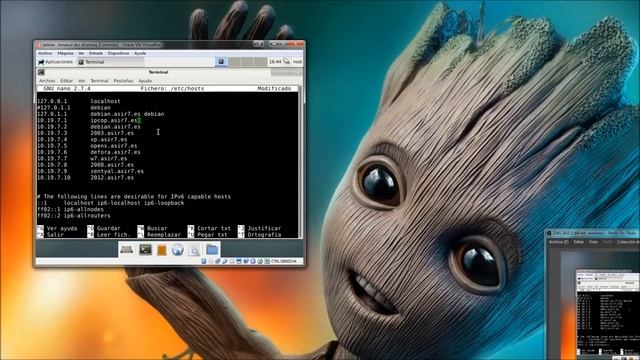Open the VirtualBox Máquina menu
This screenshot has height=360, width=640.
tap(65, 53)
